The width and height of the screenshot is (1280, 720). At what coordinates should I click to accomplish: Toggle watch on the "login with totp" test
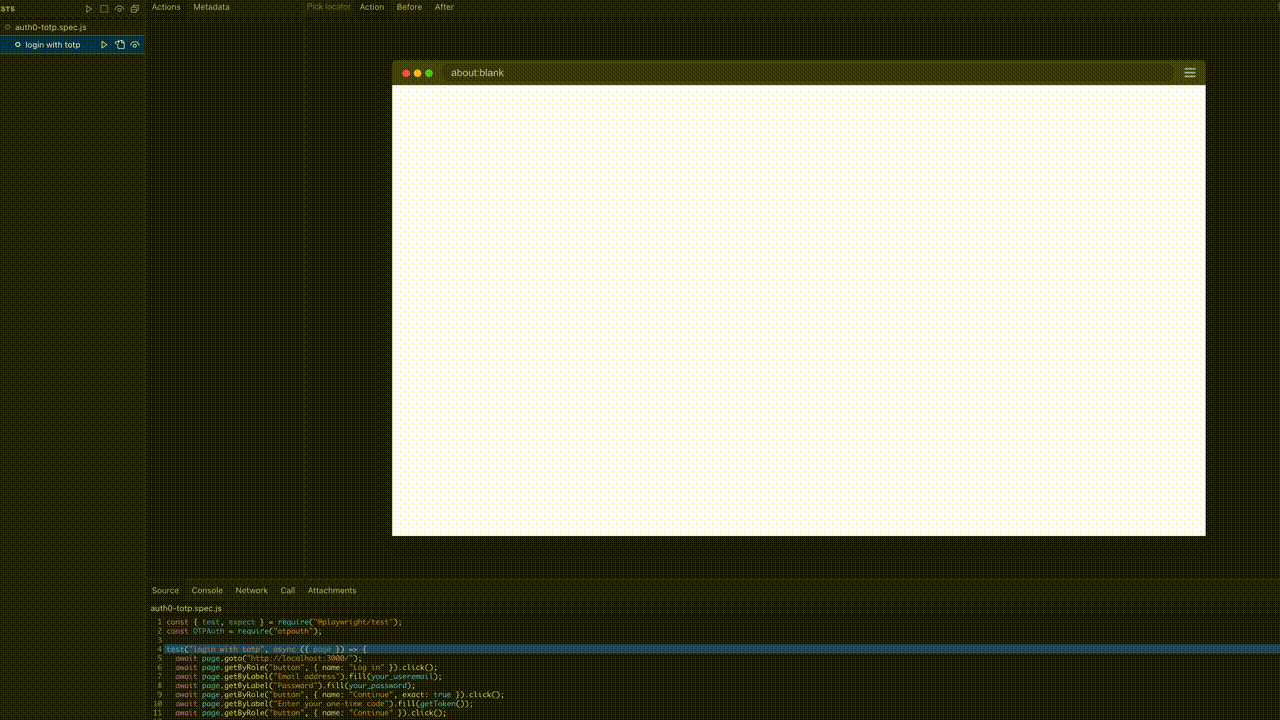click(x=135, y=44)
